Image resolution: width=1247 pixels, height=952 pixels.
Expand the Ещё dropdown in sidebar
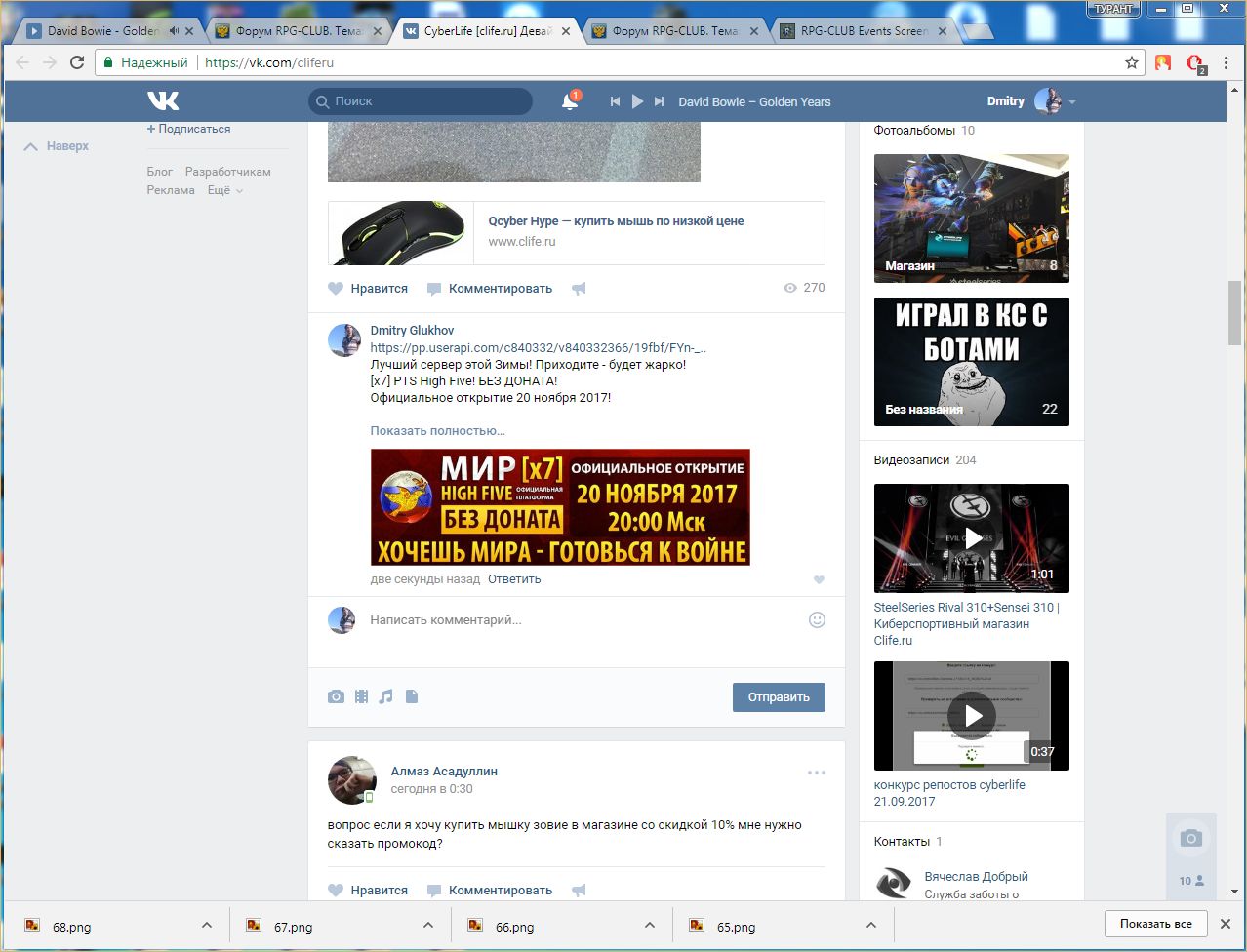[x=225, y=190]
